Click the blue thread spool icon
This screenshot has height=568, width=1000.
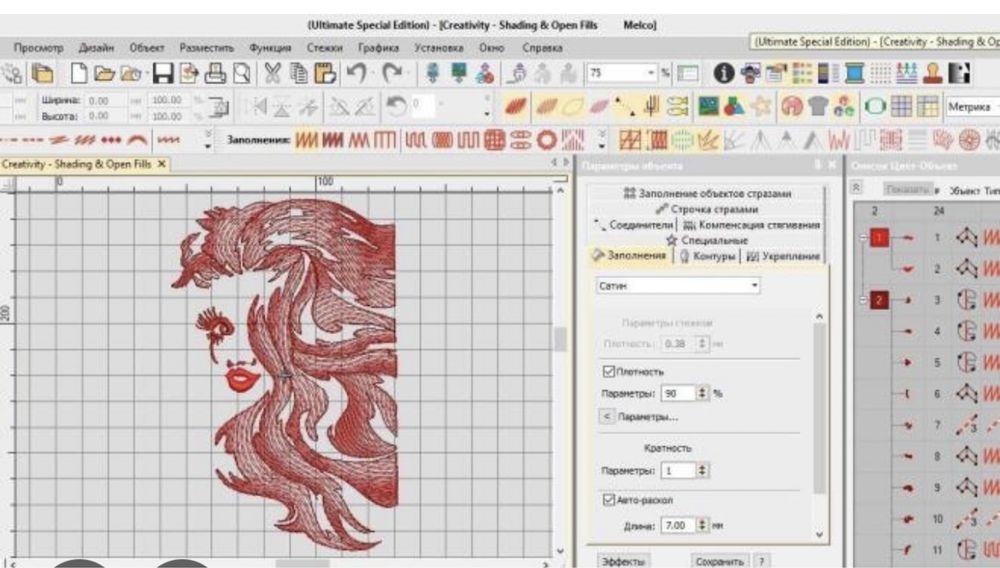pos(855,73)
